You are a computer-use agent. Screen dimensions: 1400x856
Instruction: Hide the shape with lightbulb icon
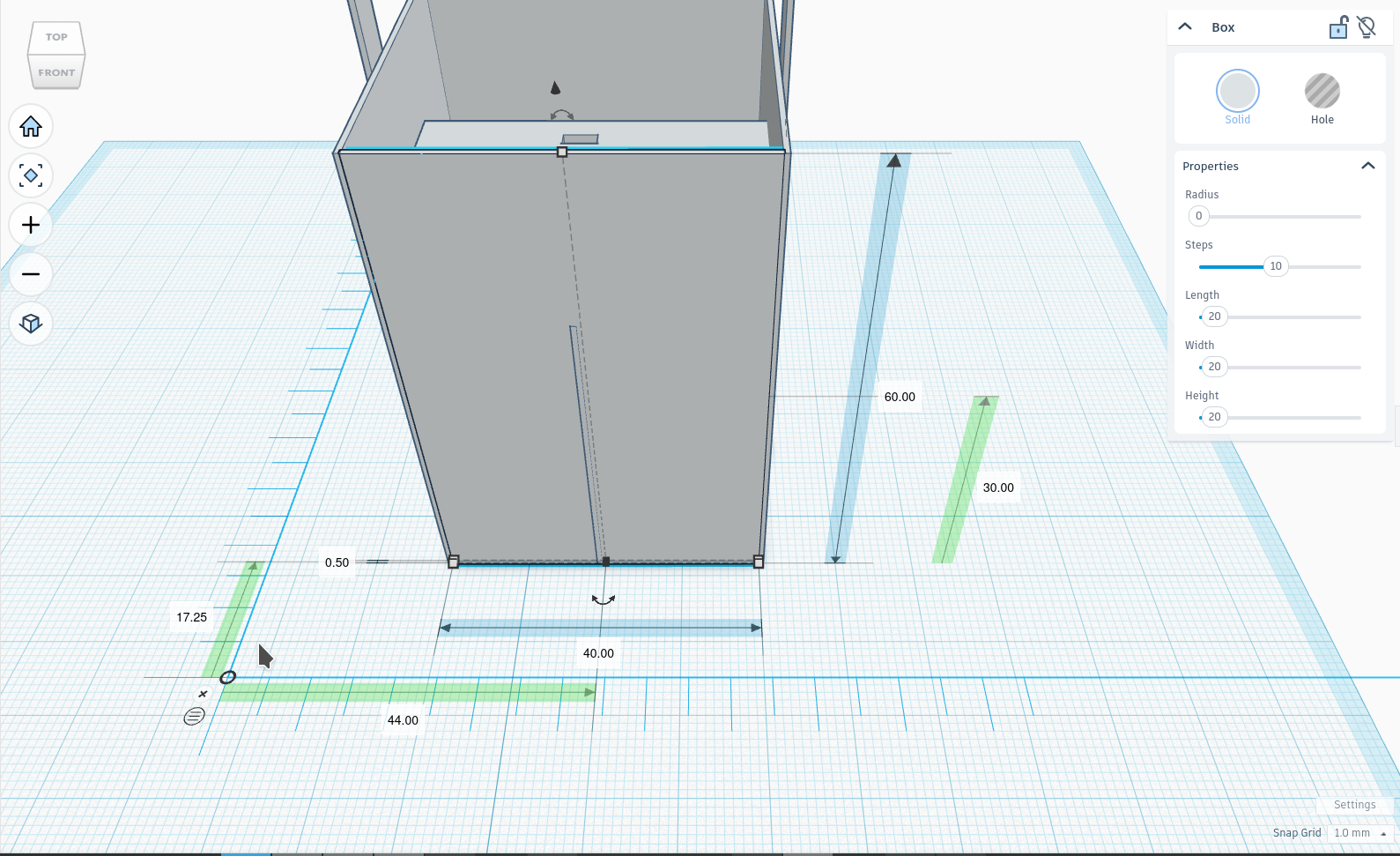click(x=1367, y=27)
